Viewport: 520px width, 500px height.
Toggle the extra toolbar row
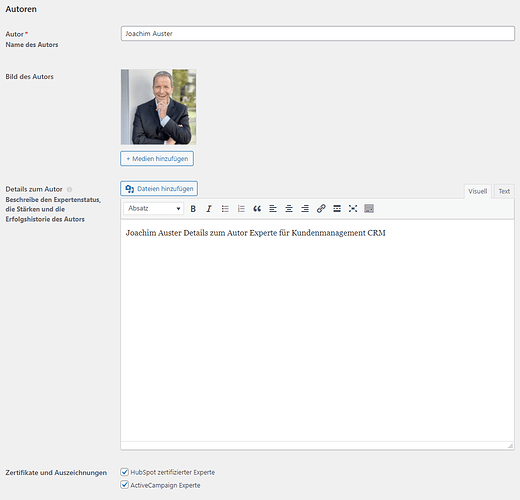coord(369,209)
